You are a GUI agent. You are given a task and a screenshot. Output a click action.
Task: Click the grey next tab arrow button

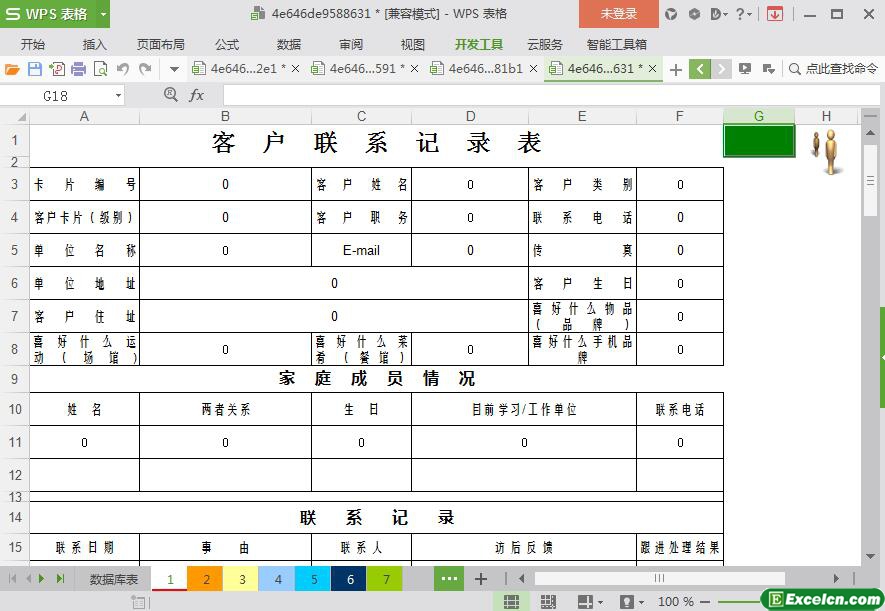click(x=721, y=69)
